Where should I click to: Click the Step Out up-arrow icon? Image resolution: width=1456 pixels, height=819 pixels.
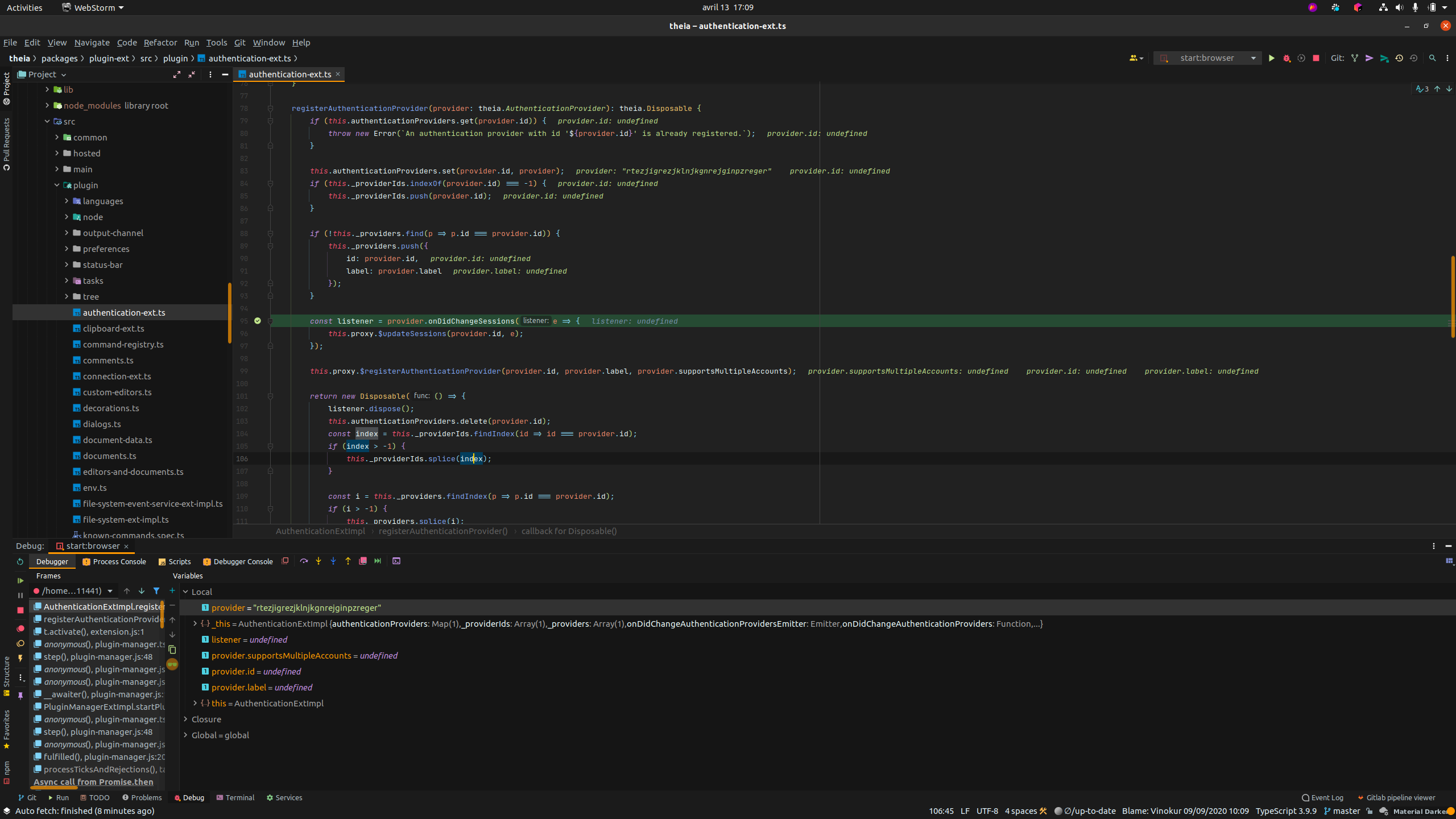348,561
